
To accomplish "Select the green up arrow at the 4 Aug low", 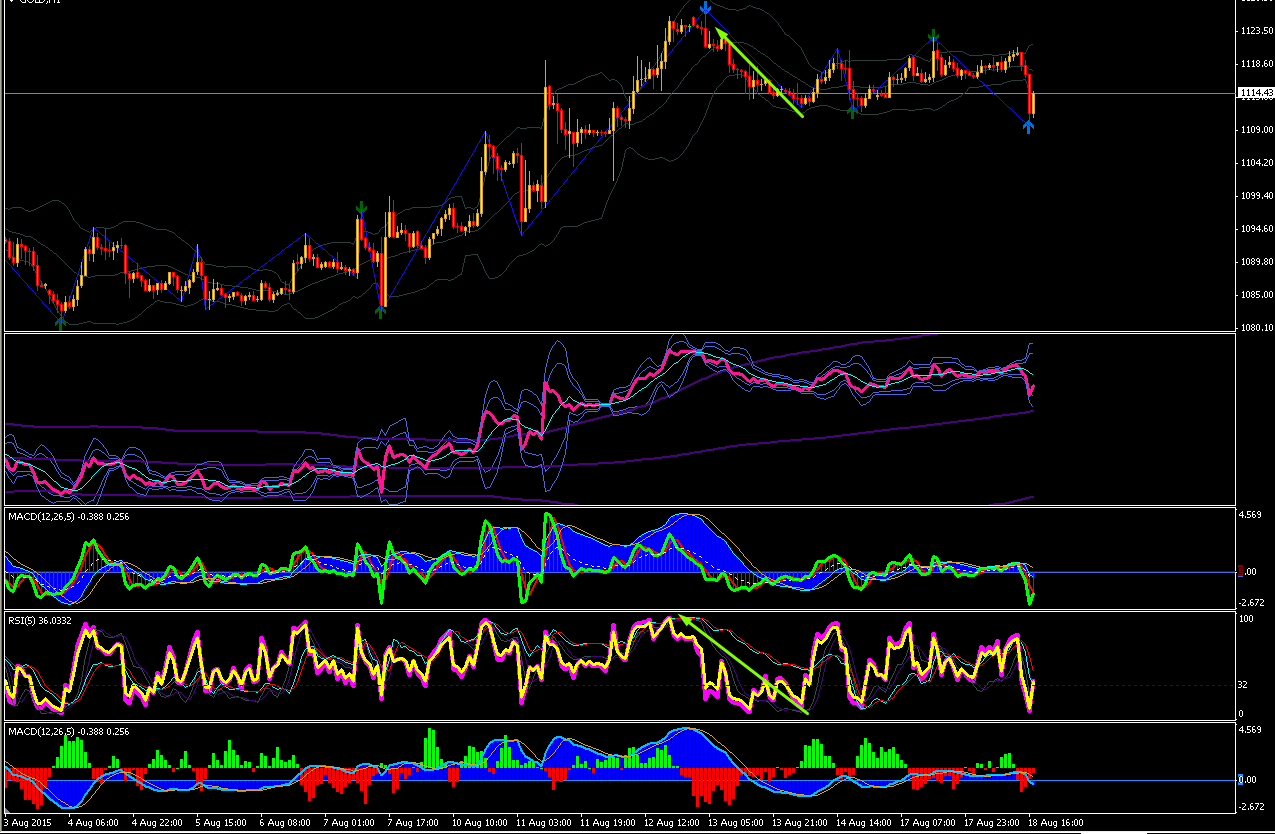I will [x=61, y=321].
